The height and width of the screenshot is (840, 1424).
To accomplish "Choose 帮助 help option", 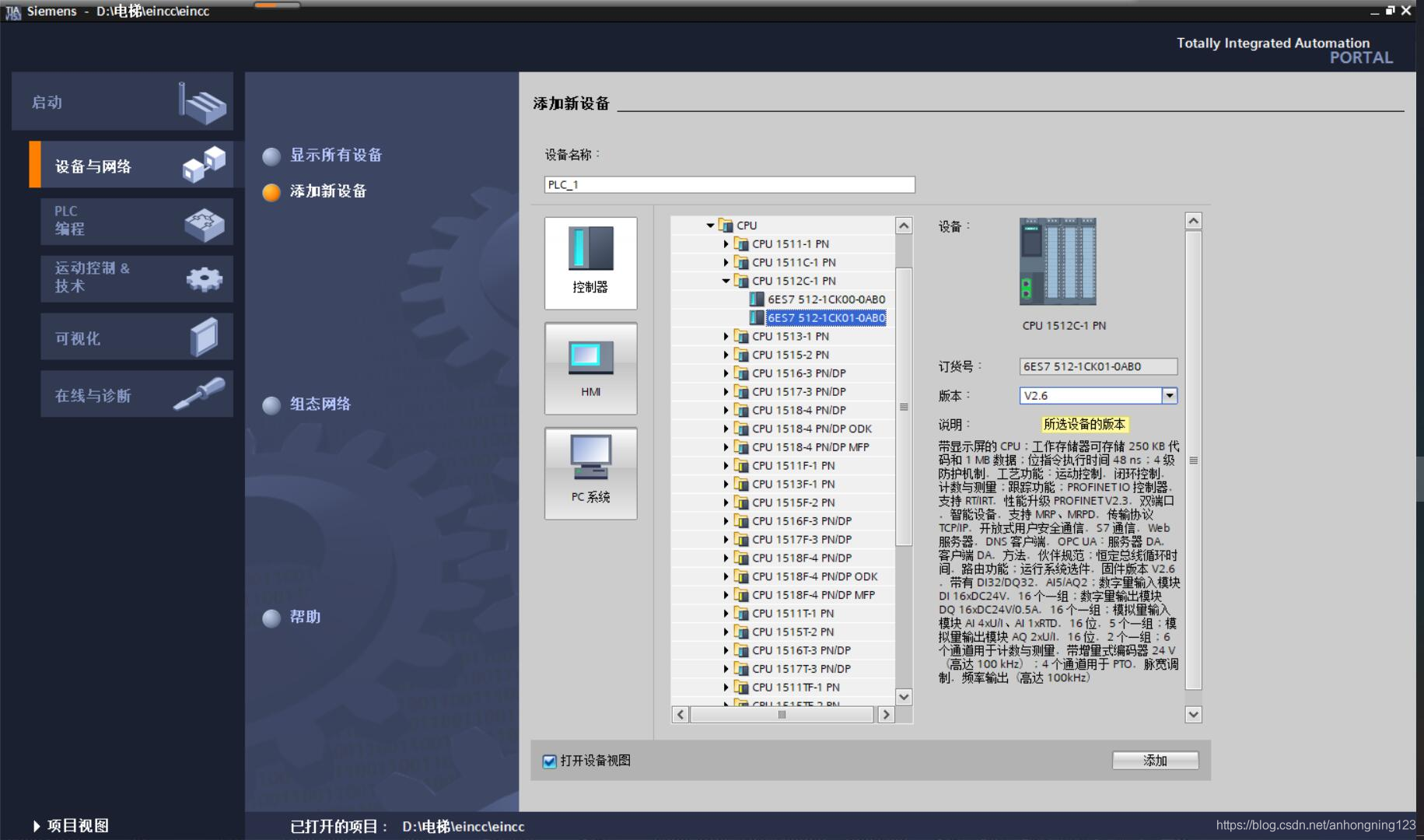I will tap(292, 618).
